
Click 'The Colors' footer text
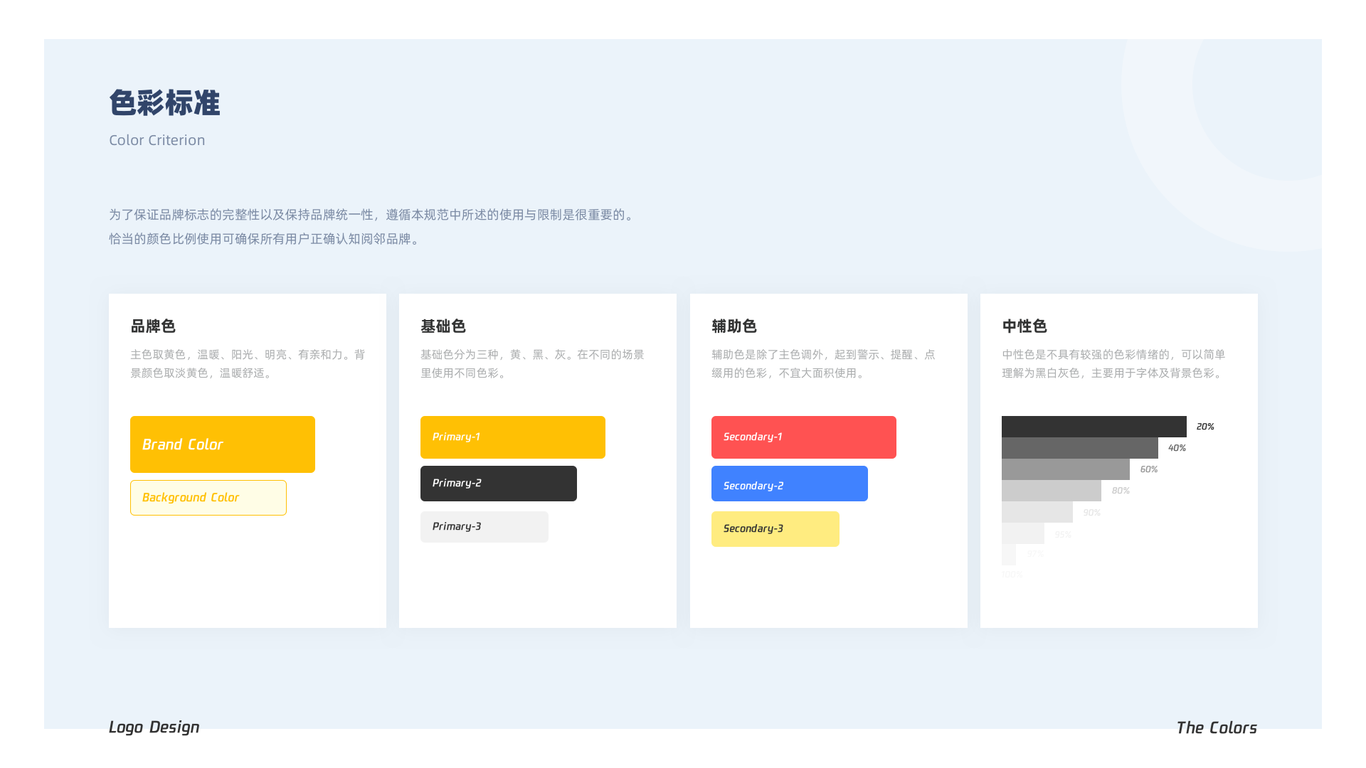pos(1216,727)
